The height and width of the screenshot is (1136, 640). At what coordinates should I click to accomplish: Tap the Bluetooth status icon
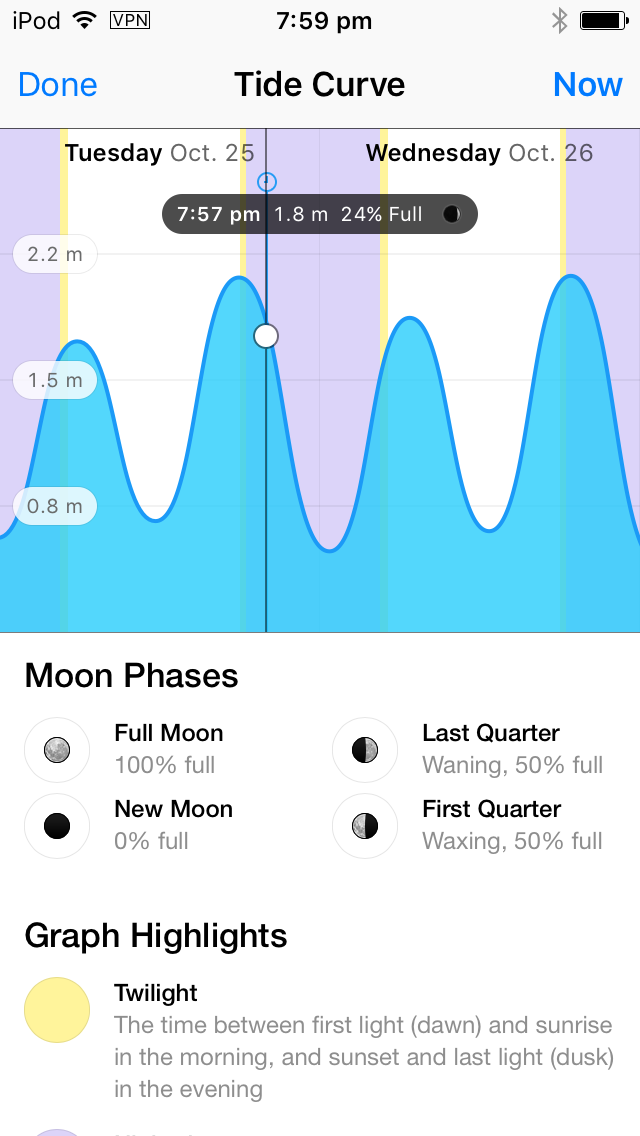pos(559,21)
